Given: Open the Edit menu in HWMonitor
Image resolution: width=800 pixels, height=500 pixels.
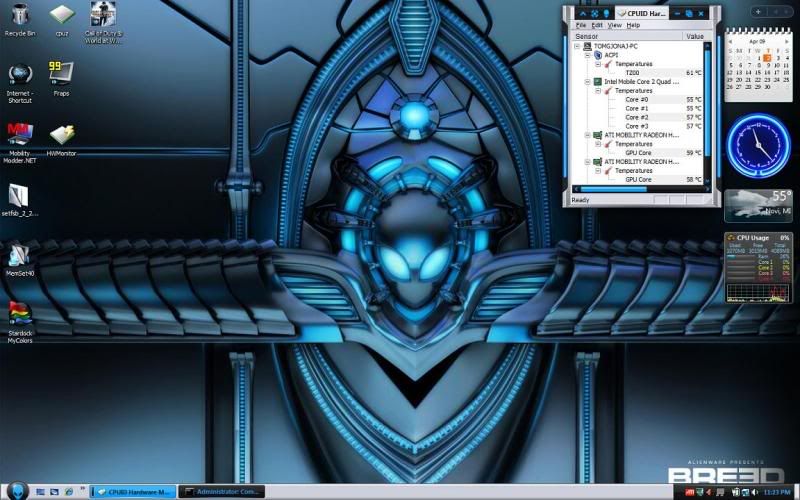Looking at the screenshot, I should [x=597, y=25].
